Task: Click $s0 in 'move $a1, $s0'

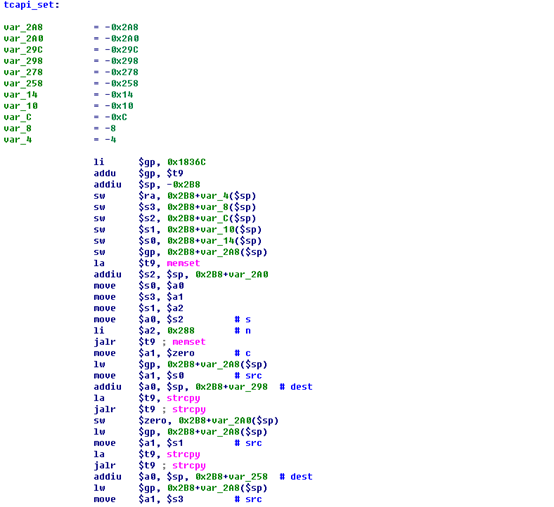Action: [175, 376]
